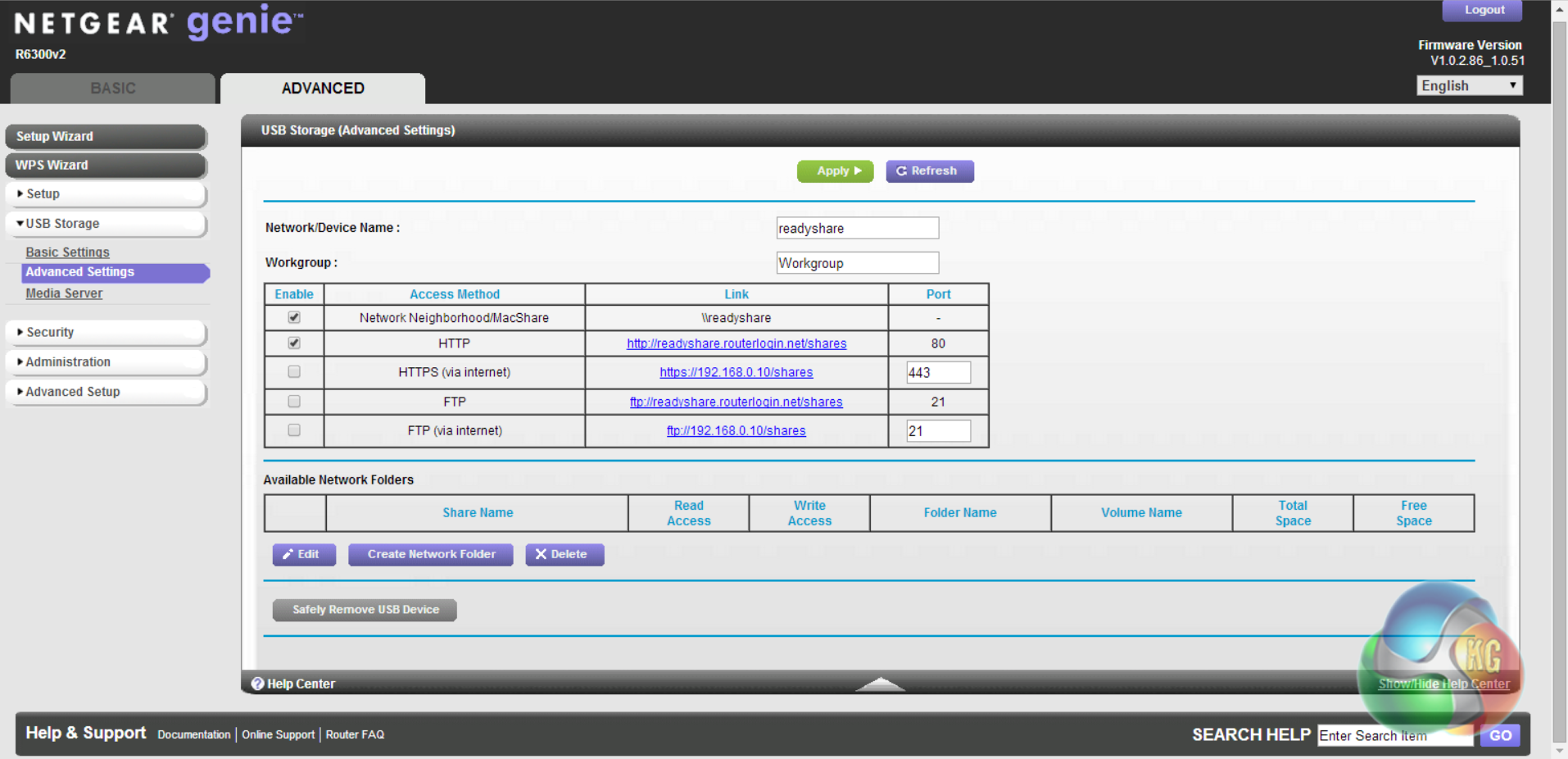
Task: Enable HTTPS (via internet) checkbox
Action: coord(294,371)
